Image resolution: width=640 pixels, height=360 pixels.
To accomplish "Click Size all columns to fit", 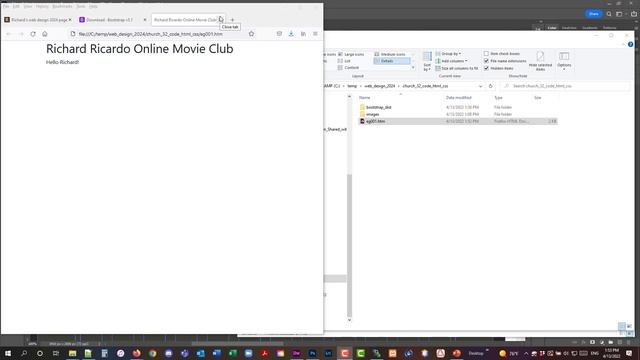I will pyautogui.click(x=457, y=68).
